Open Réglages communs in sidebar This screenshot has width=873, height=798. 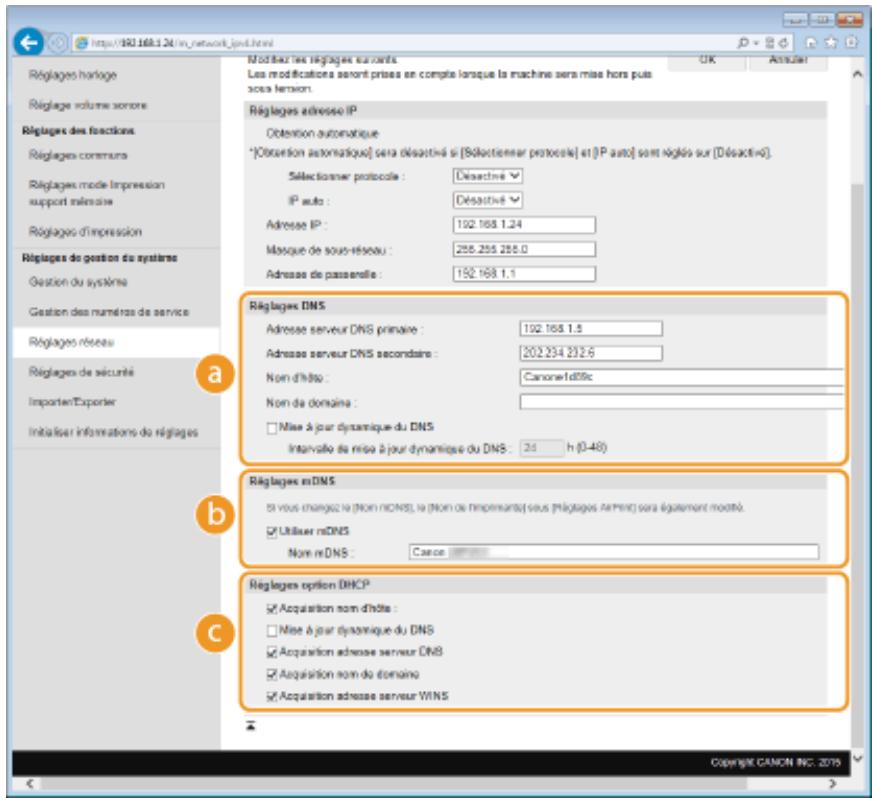(x=78, y=155)
